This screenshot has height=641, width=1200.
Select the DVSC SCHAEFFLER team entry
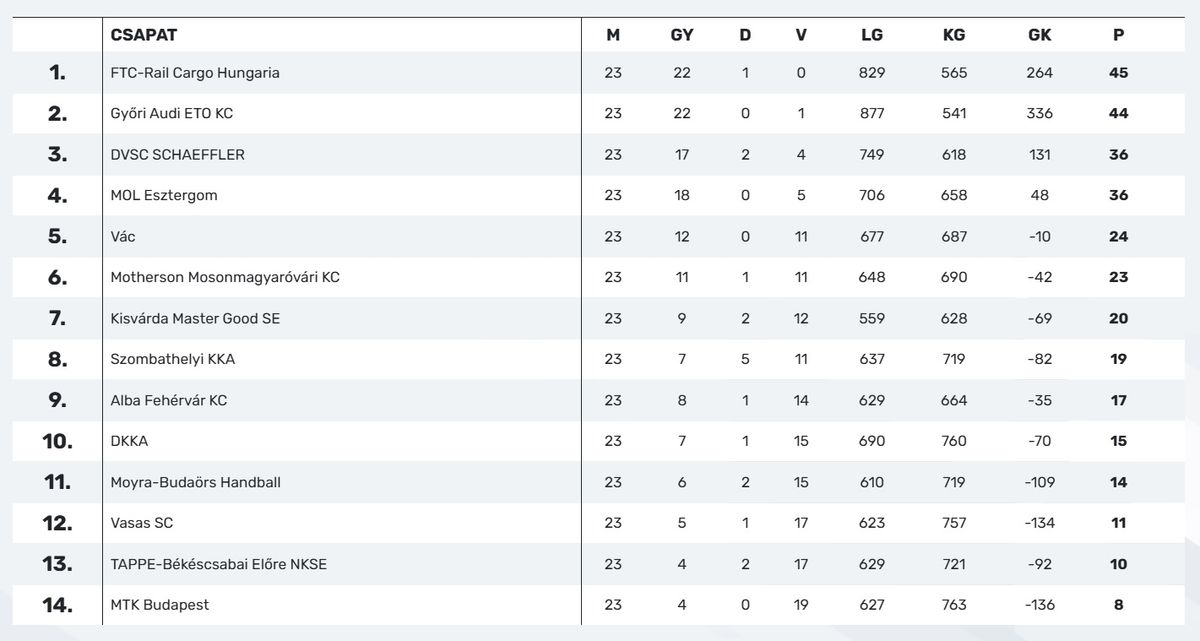click(177, 155)
